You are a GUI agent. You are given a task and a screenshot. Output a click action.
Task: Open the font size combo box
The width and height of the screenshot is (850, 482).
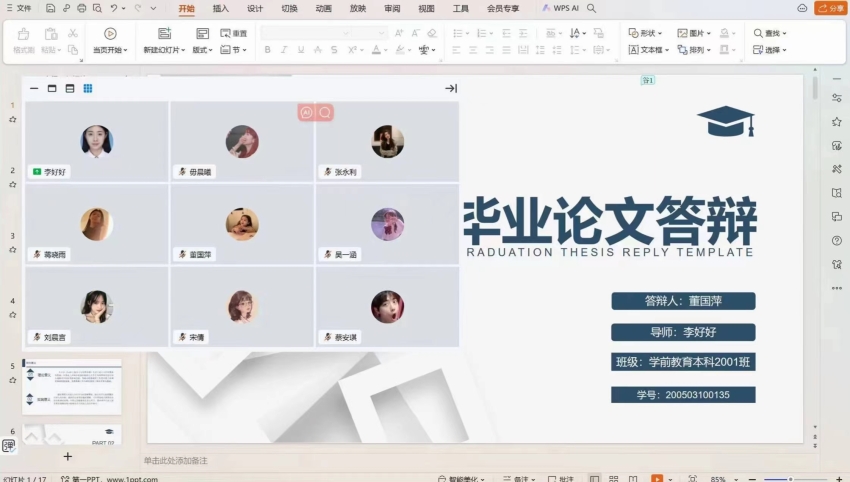point(371,33)
